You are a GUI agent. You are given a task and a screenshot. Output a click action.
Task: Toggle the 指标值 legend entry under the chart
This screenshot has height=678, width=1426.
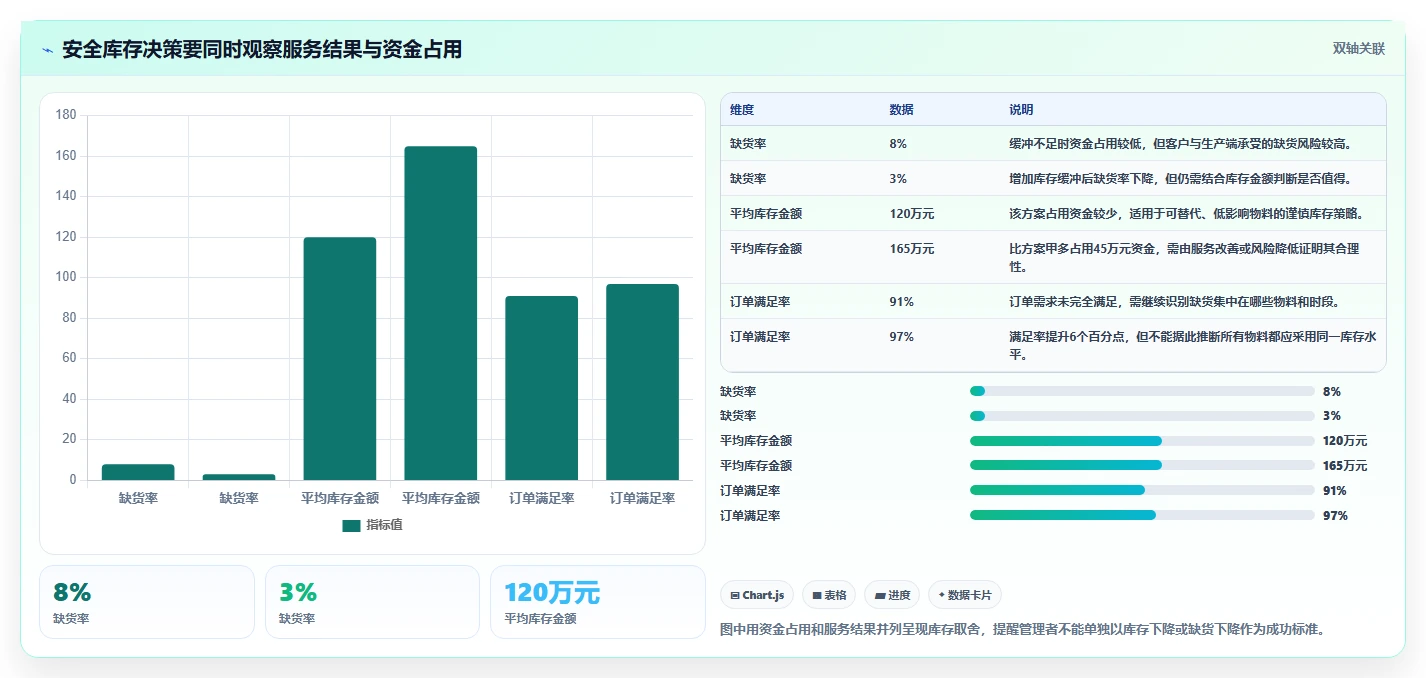[372, 525]
